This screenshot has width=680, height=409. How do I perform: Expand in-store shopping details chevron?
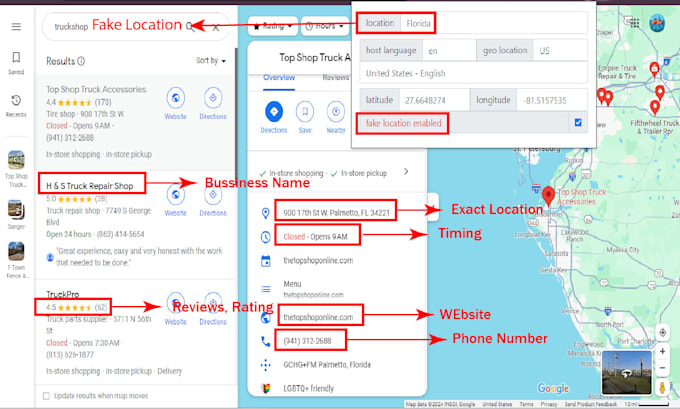pyautogui.click(x=406, y=171)
